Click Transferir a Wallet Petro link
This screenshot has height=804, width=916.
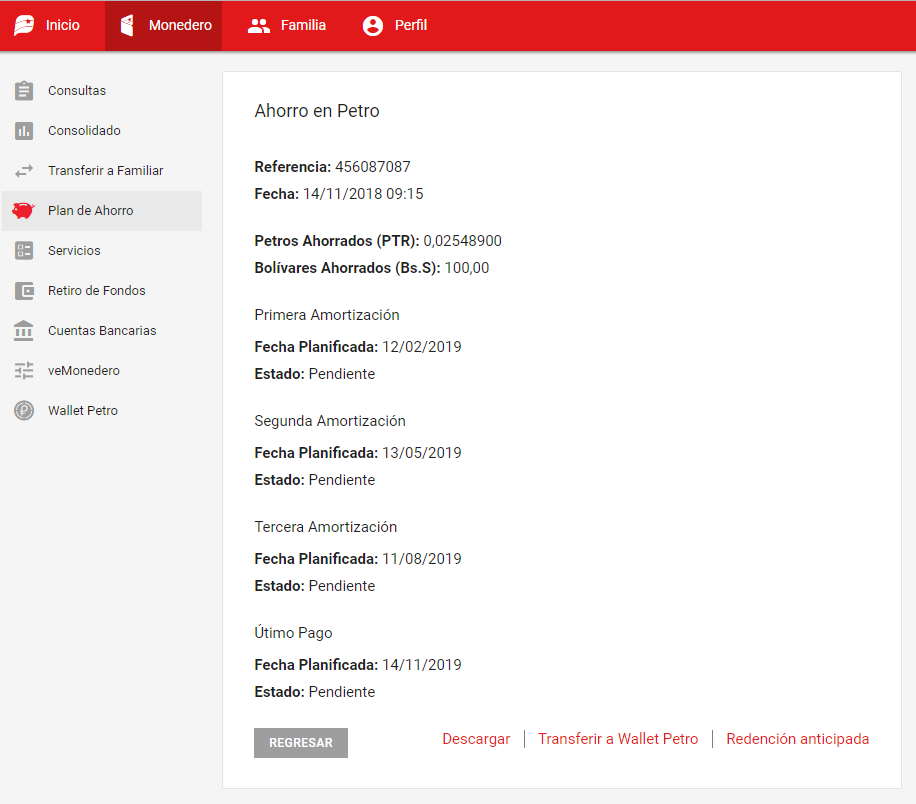[618, 739]
